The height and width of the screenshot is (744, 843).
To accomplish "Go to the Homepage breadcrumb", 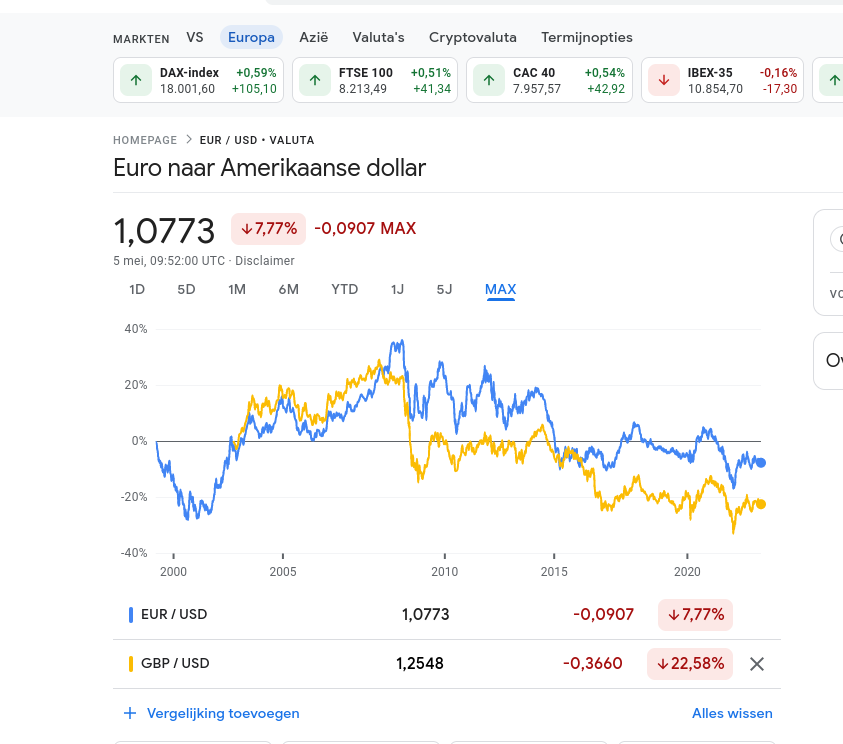I will (145, 140).
